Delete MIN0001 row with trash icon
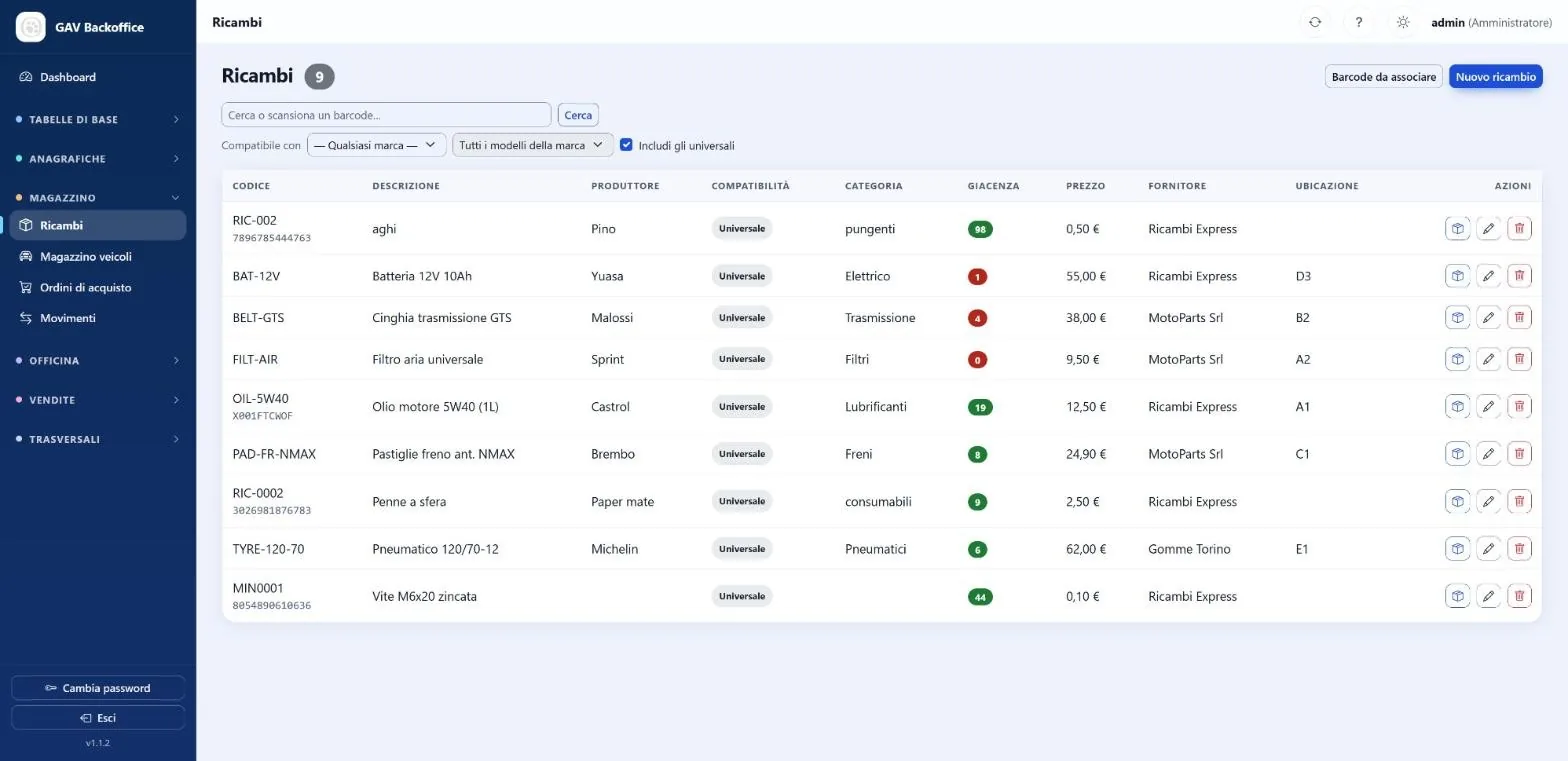The width and height of the screenshot is (1568, 761). [1519, 596]
